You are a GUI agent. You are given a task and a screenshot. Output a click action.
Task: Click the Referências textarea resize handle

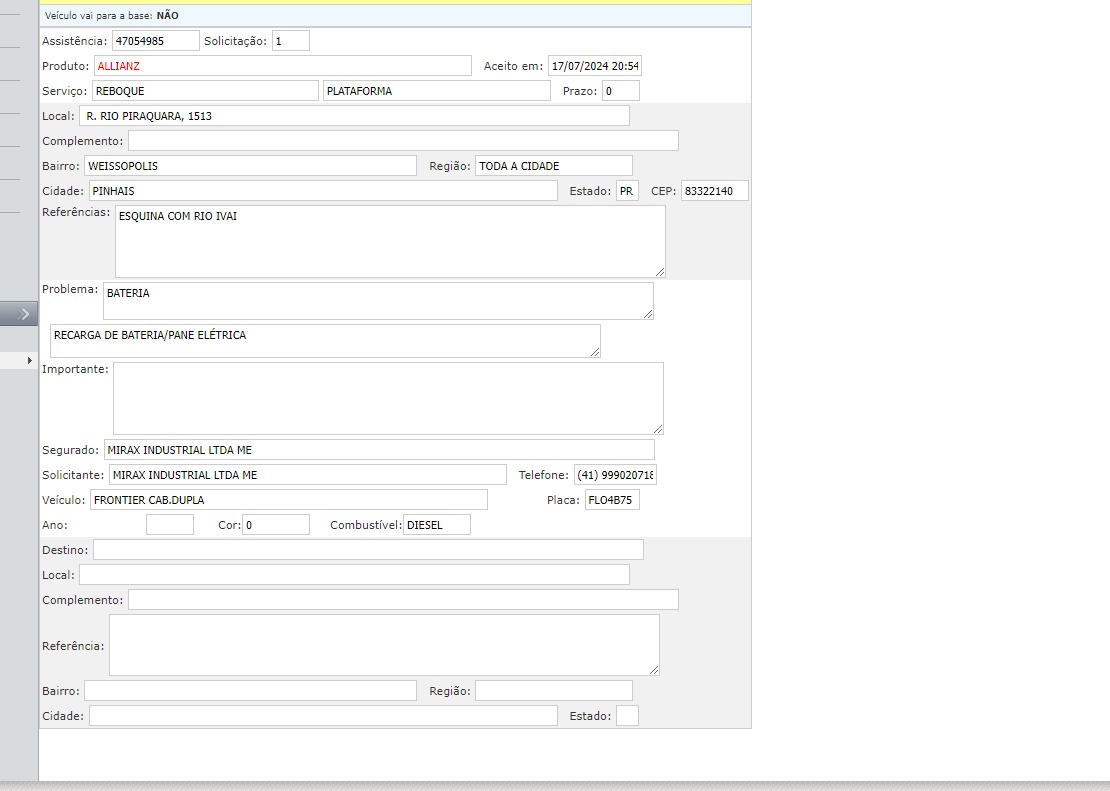659,271
